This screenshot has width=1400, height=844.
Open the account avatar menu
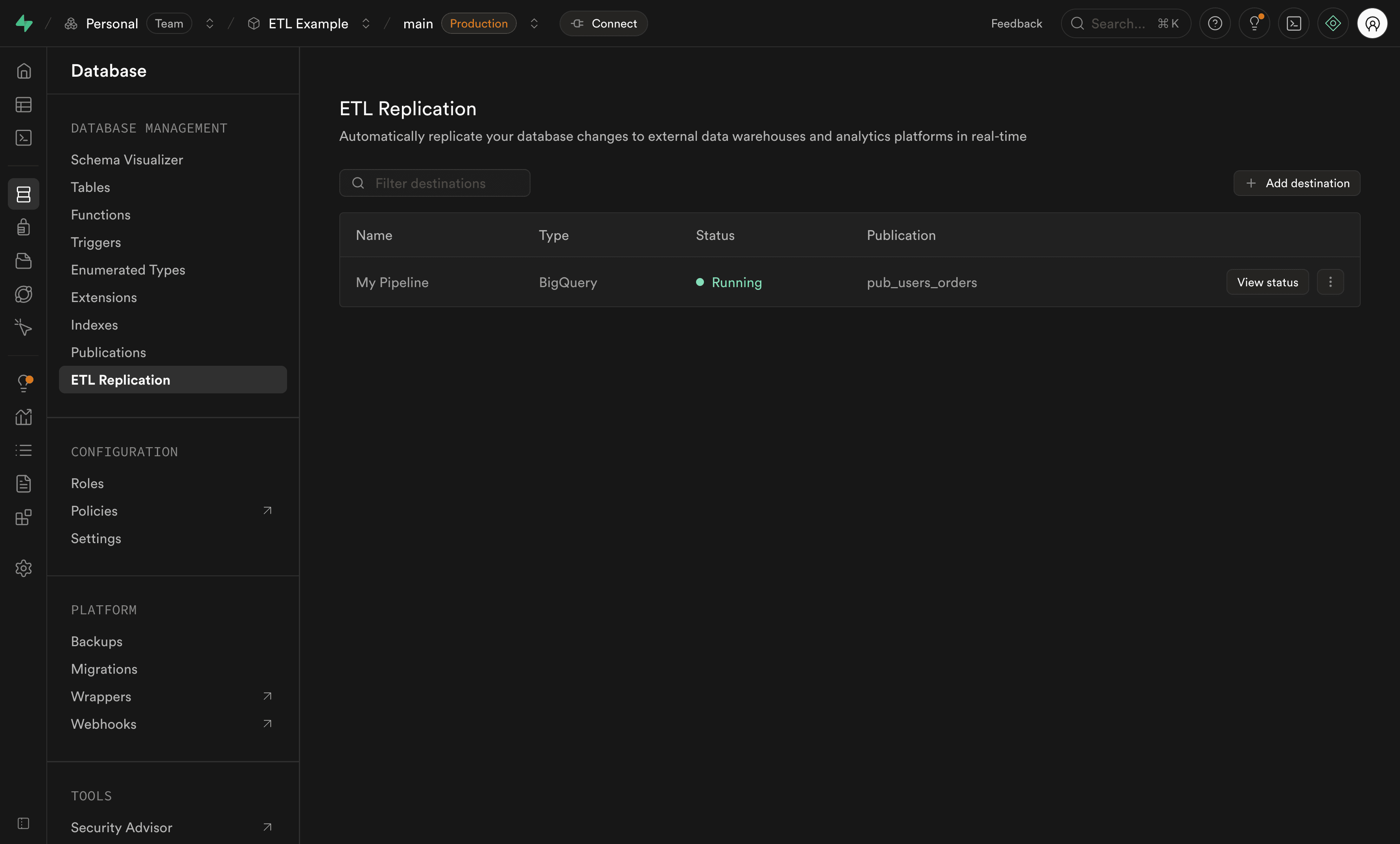1373,23
